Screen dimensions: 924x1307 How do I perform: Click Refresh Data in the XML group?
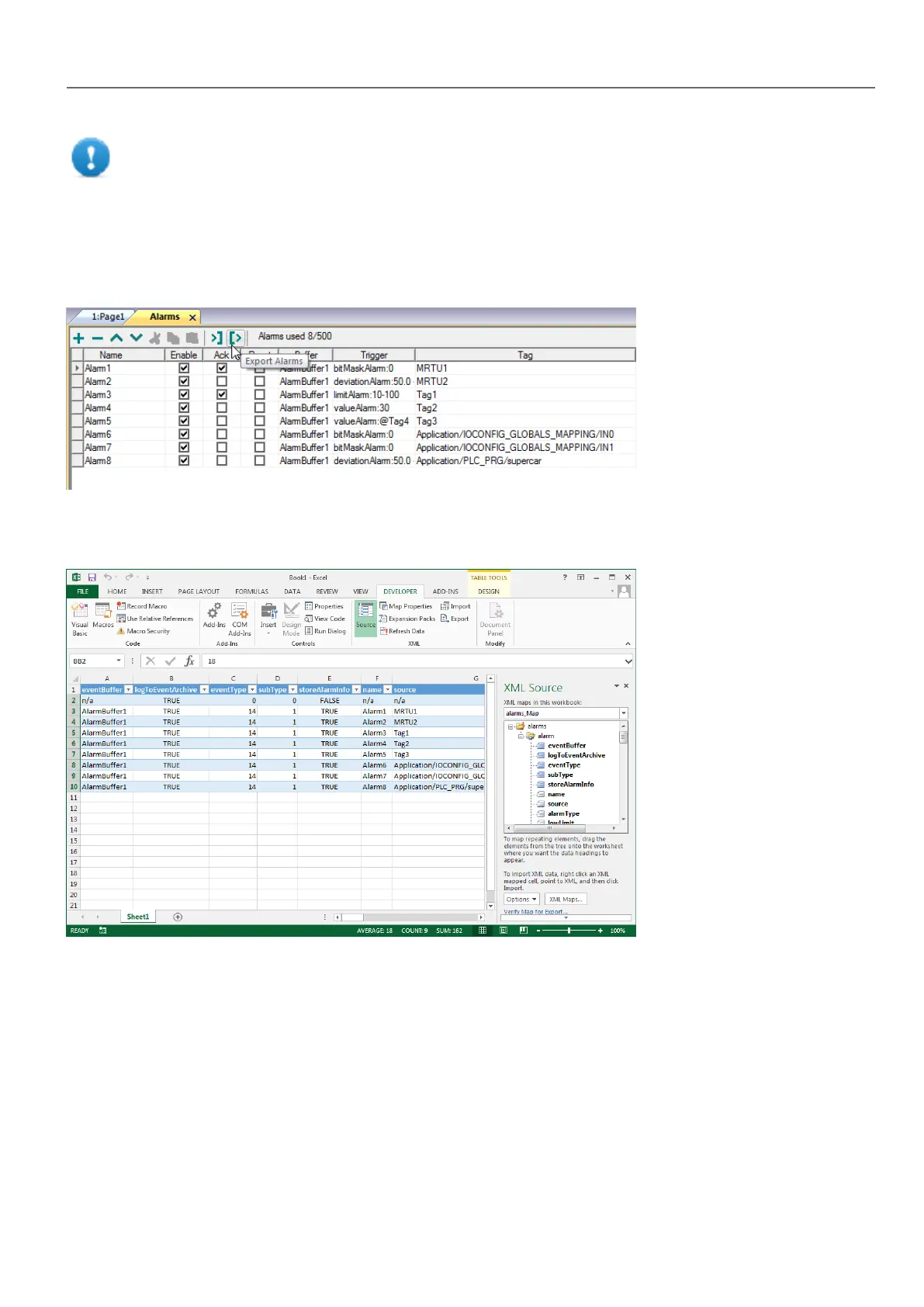pos(402,631)
